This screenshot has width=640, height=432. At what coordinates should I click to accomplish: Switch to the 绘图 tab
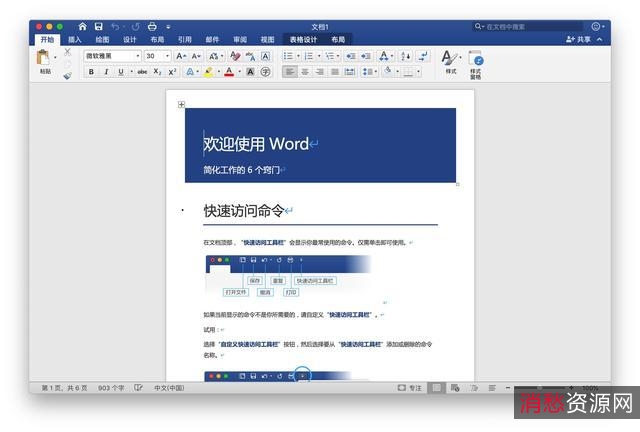point(102,40)
